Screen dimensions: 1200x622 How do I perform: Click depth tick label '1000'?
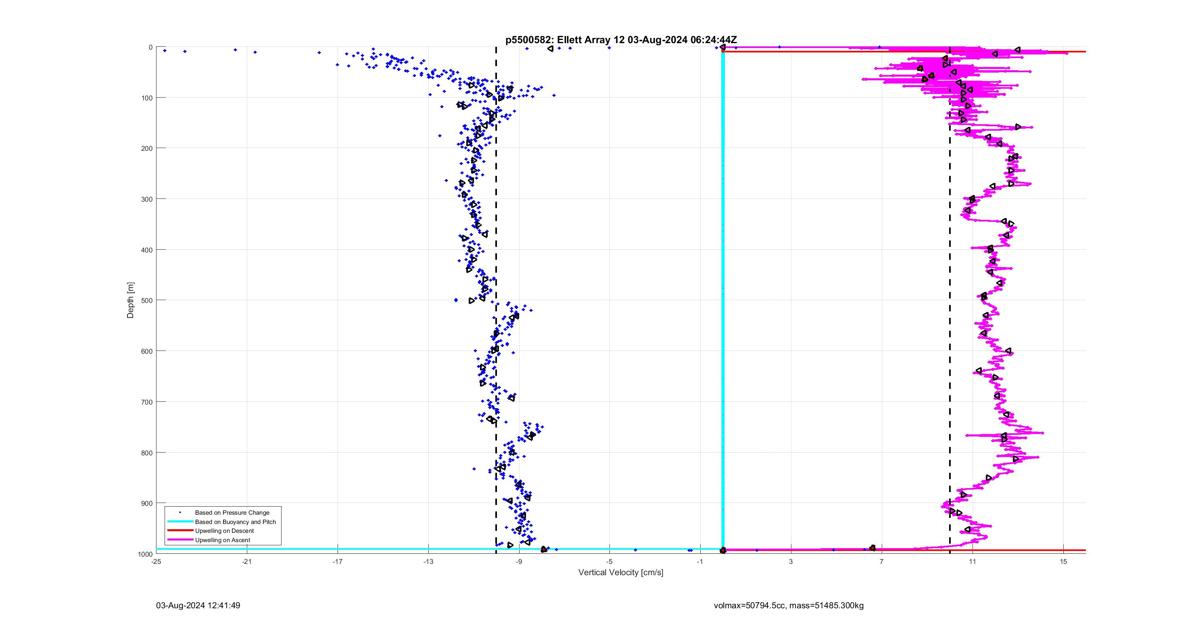pyautogui.click(x=144, y=553)
